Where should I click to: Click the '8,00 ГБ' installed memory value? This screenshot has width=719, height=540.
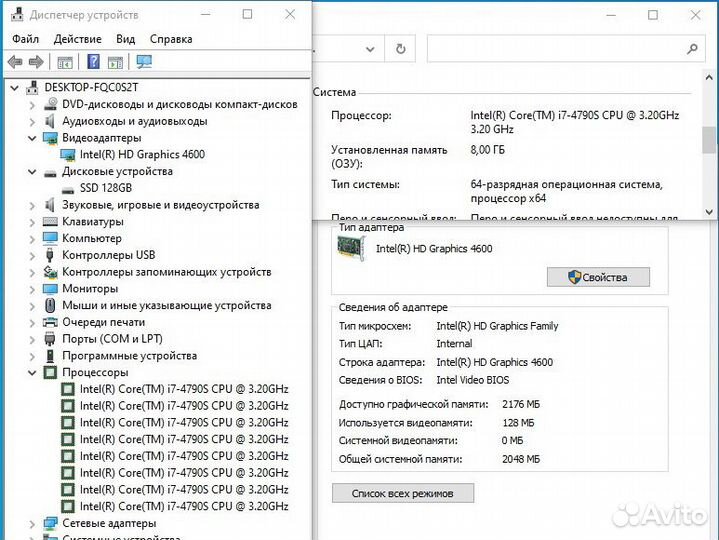pos(487,150)
